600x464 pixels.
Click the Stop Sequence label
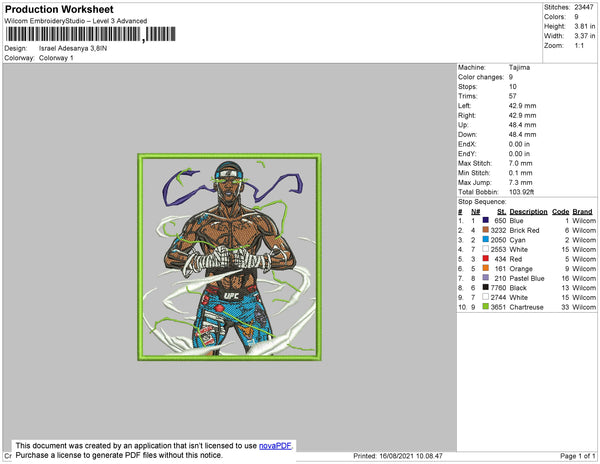point(482,202)
